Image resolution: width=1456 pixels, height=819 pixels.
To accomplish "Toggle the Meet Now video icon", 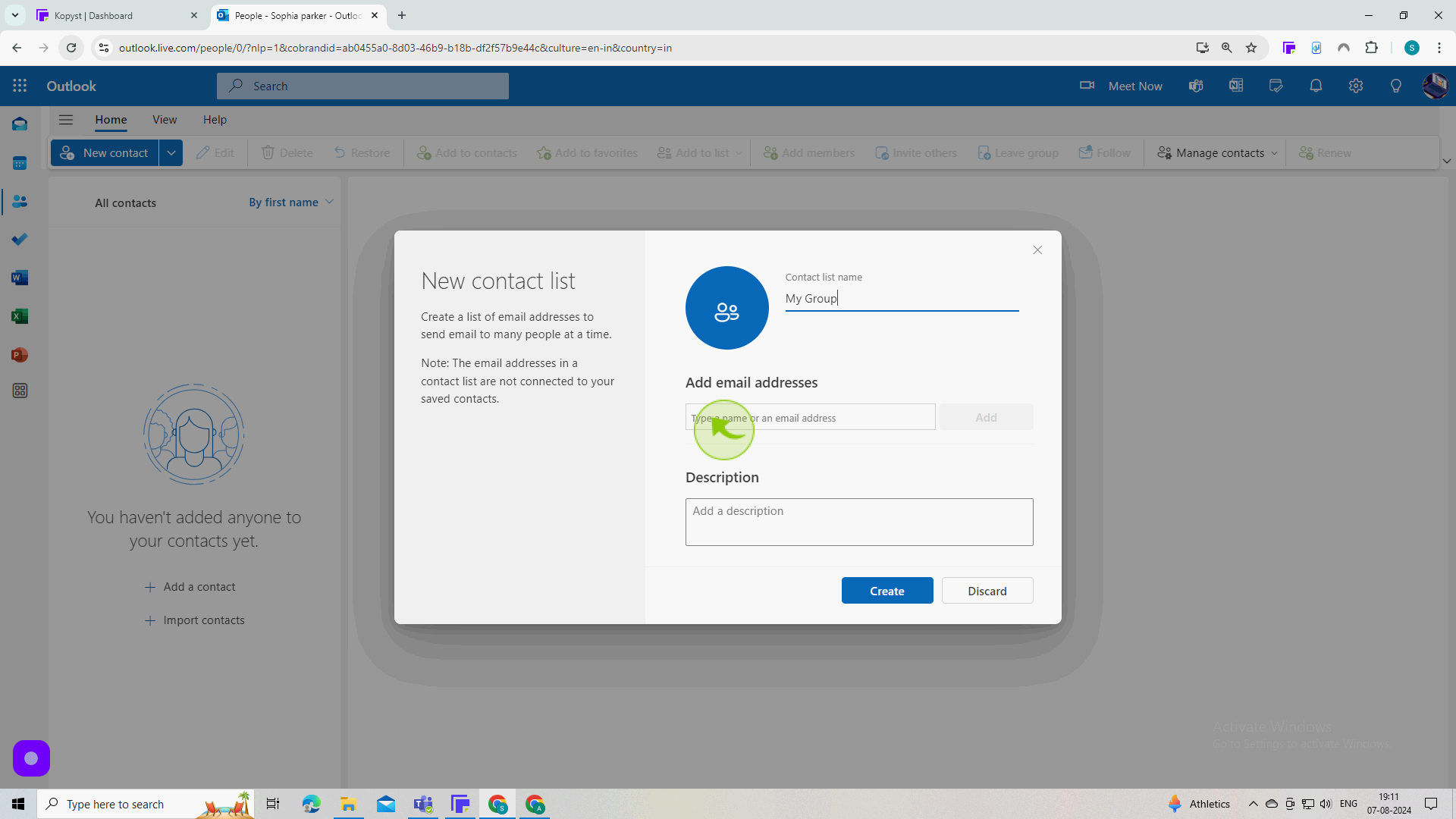I will click(x=1088, y=86).
